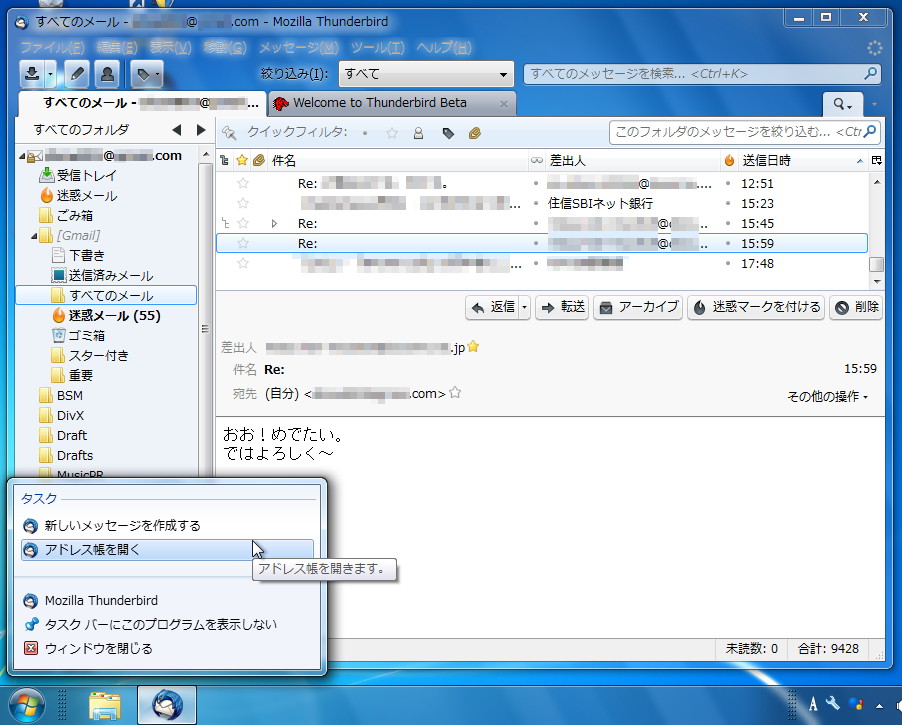This screenshot has width=902, height=725.
Task: Select the Write new message pencil icon
Action: coord(77,74)
